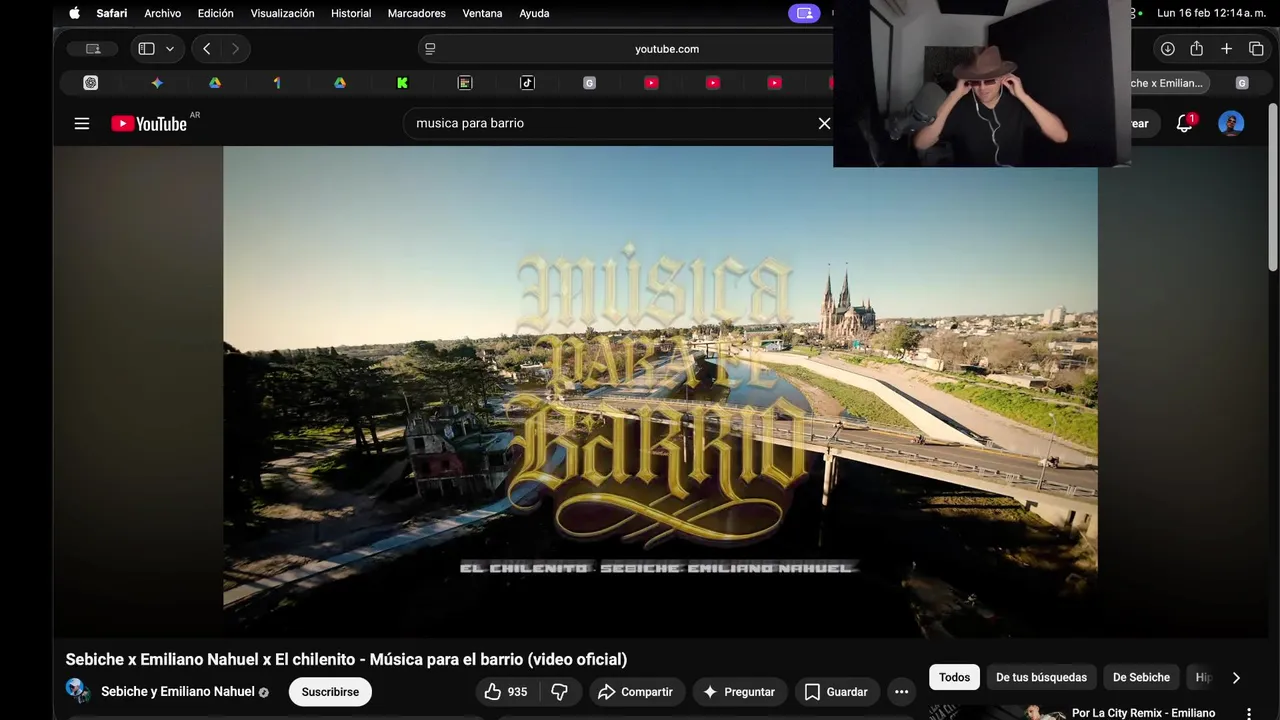Subscribe with the Suscribirse button
Screen dimensions: 1280x720
click(330, 691)
